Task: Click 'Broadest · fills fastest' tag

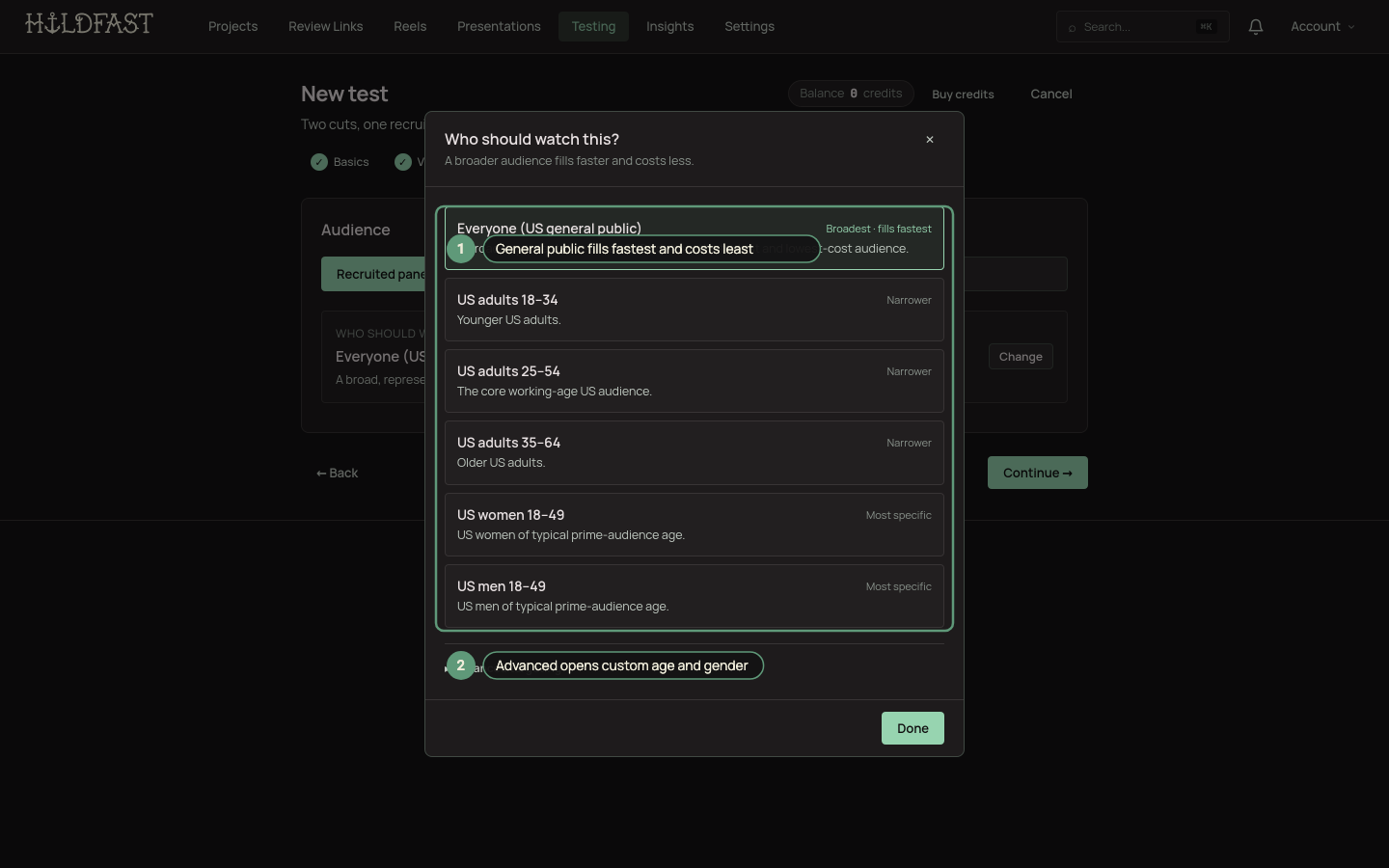Action: [879, 229]
